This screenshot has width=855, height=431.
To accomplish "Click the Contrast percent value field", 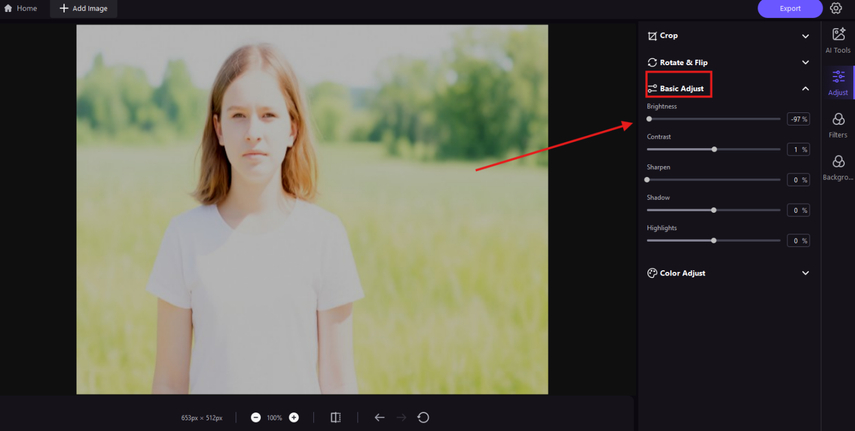I will [x=798, y=149].
